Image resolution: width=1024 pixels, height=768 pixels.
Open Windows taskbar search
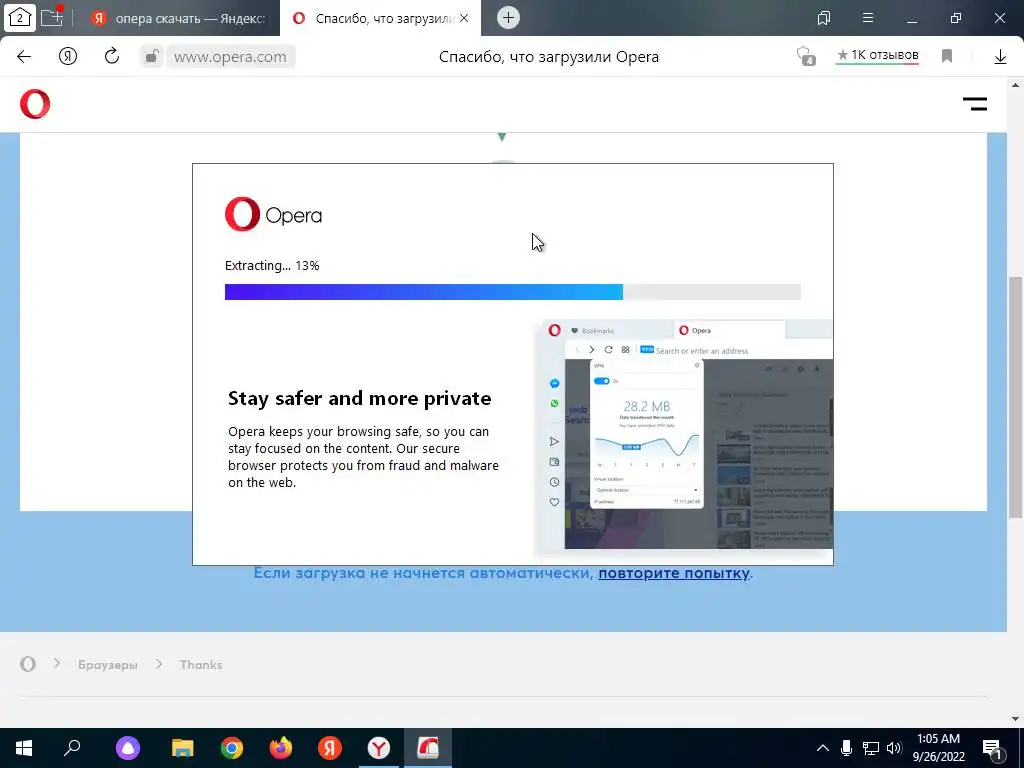point(72,747)
